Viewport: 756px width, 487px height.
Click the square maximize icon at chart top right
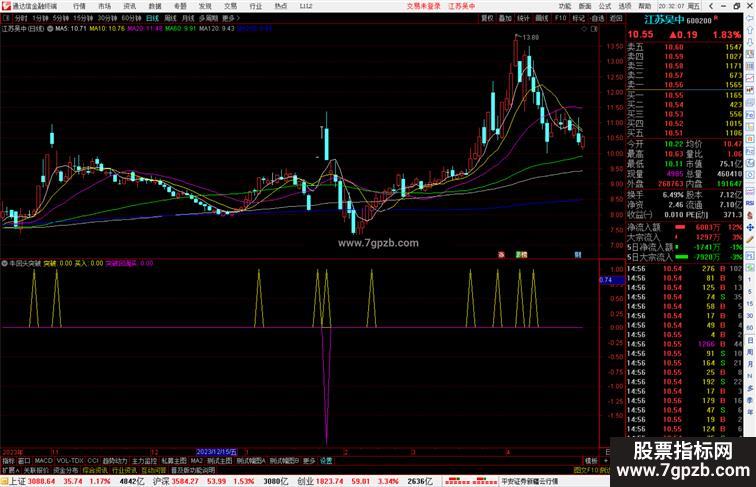pyautogui.click(x=594, y=29)
